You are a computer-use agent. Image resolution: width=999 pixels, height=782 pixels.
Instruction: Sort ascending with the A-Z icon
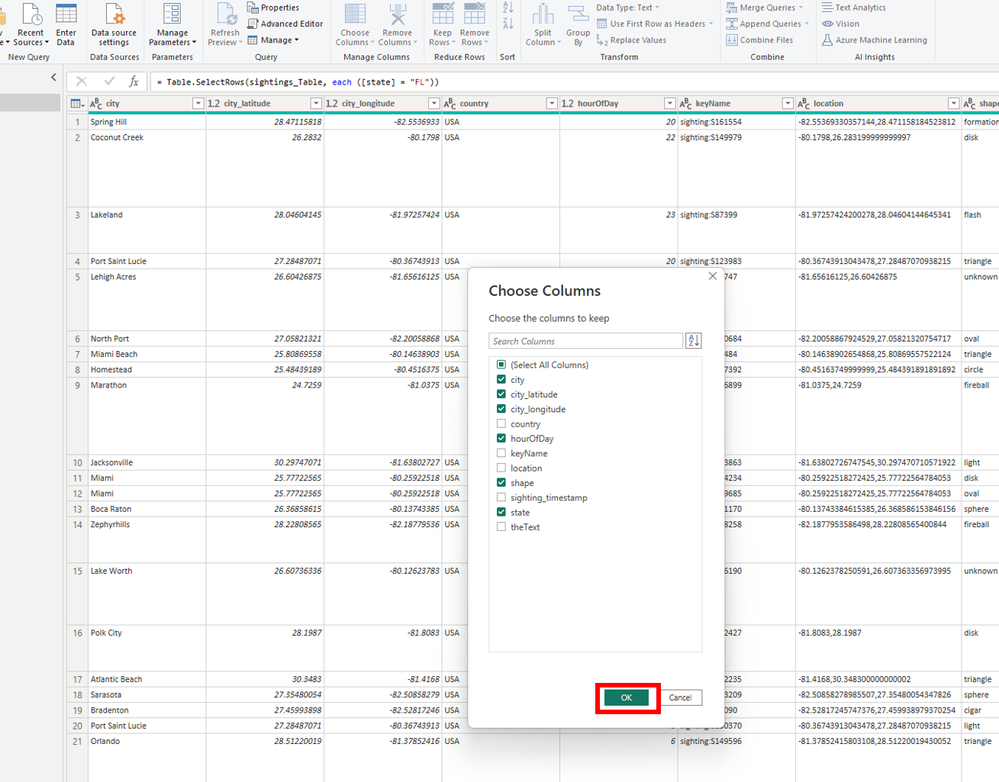point(508,8)
